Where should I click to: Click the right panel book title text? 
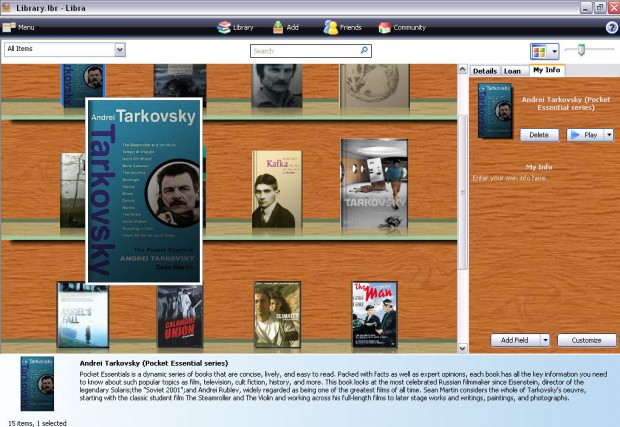[566, 104]
